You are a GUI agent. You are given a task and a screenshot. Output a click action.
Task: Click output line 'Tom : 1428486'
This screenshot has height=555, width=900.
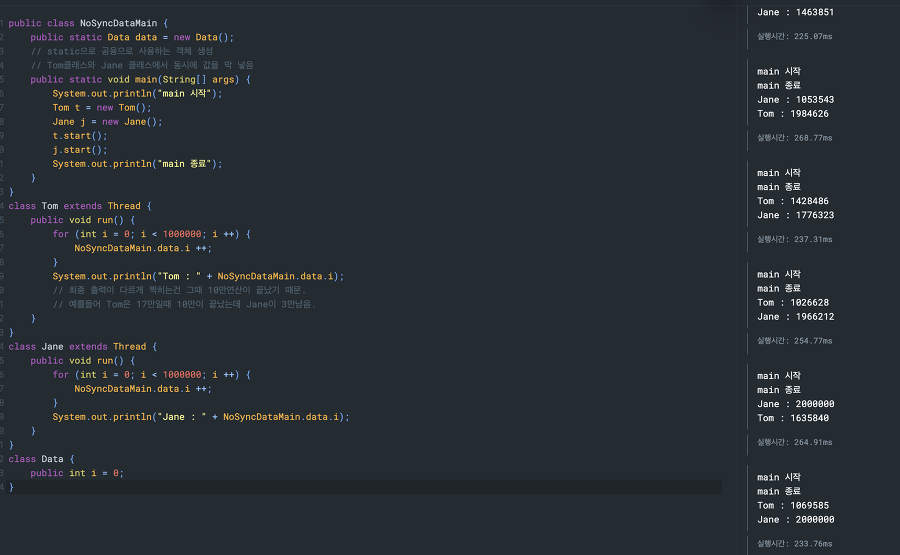pos(793,201)
